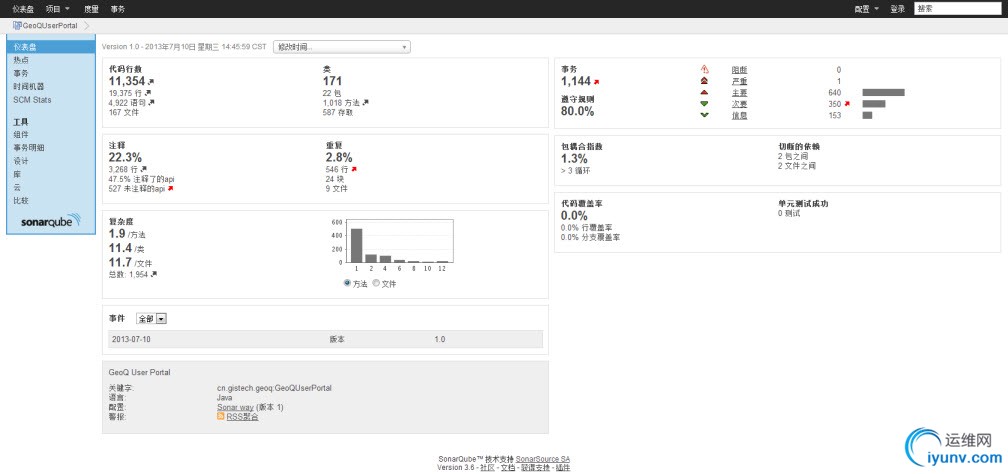The height and width of the screenshot is (474, 1008).
Task: Click the SonarQube logo in sidebar
Action: coord(51,222)
